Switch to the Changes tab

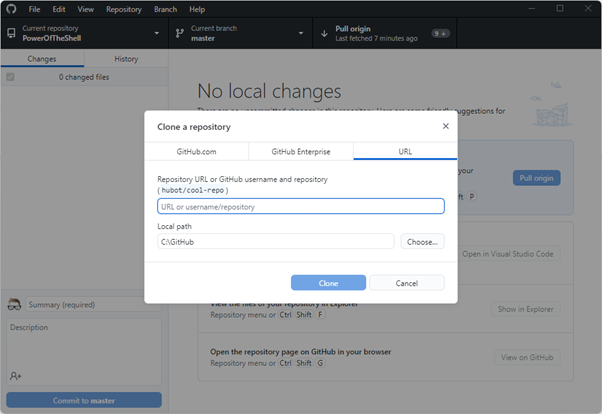click(x=42, y=59)
